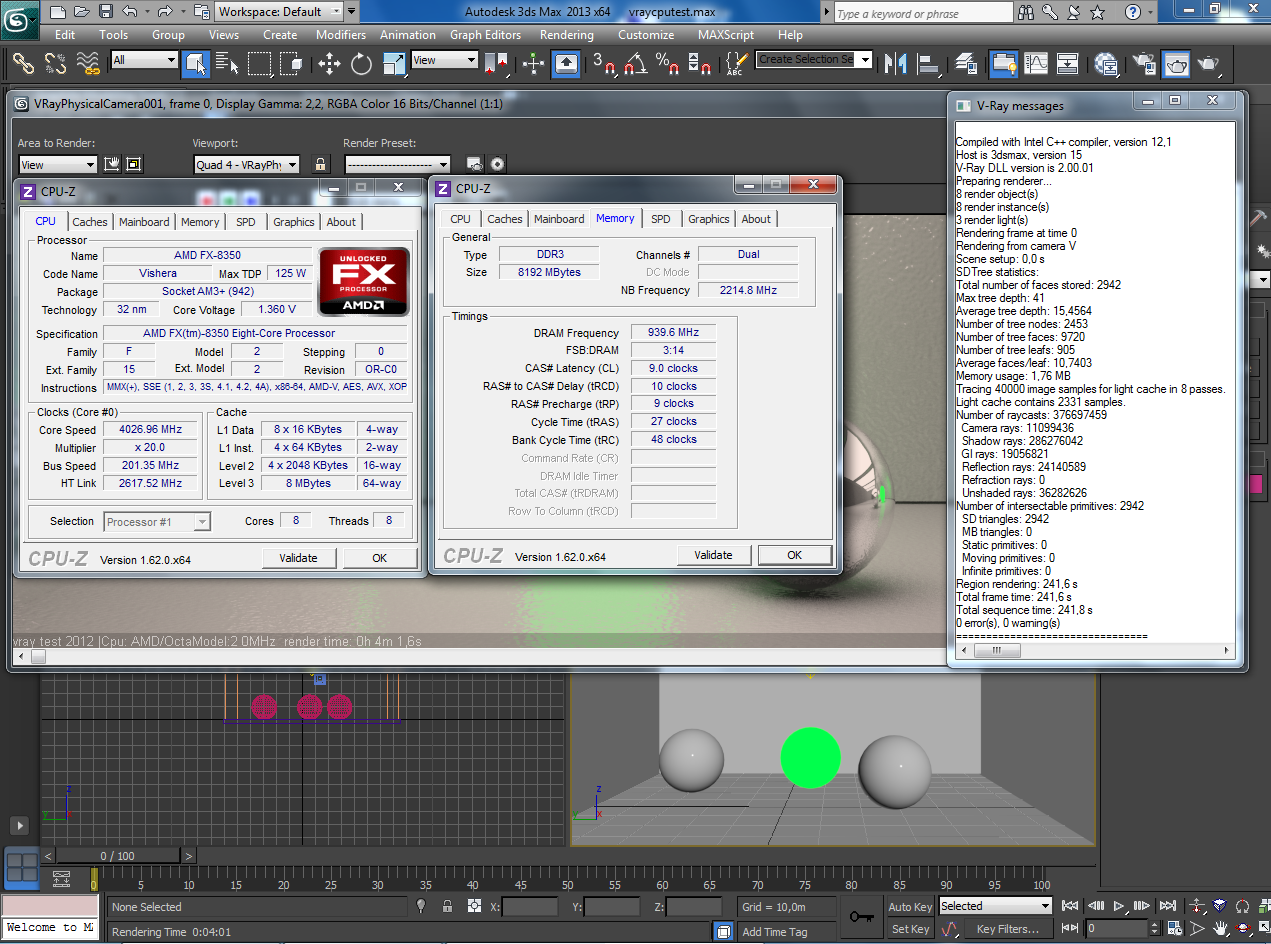Open the Material Editor
This screenshot has height=944, width=1271.
point(1106,64)
